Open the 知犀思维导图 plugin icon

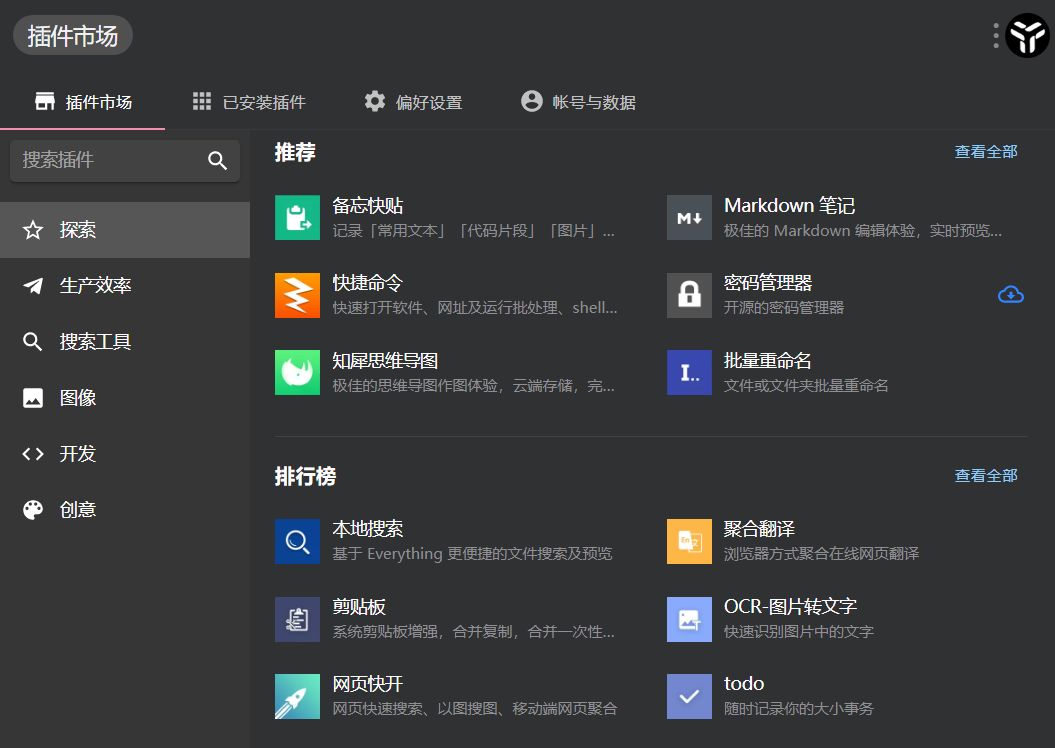[294, 372]
